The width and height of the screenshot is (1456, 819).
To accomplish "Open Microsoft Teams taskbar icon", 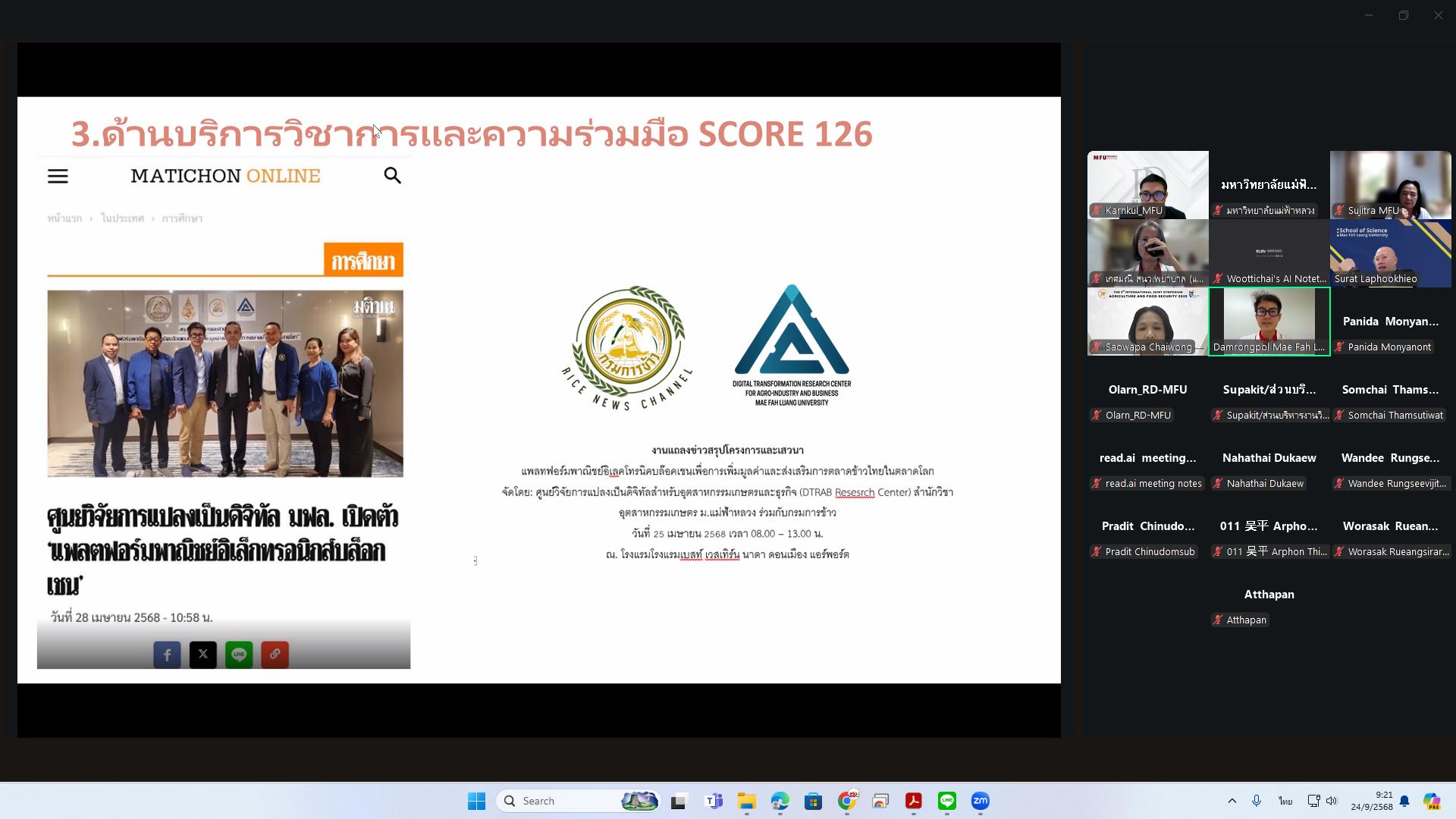I will [x=713, y=801].
